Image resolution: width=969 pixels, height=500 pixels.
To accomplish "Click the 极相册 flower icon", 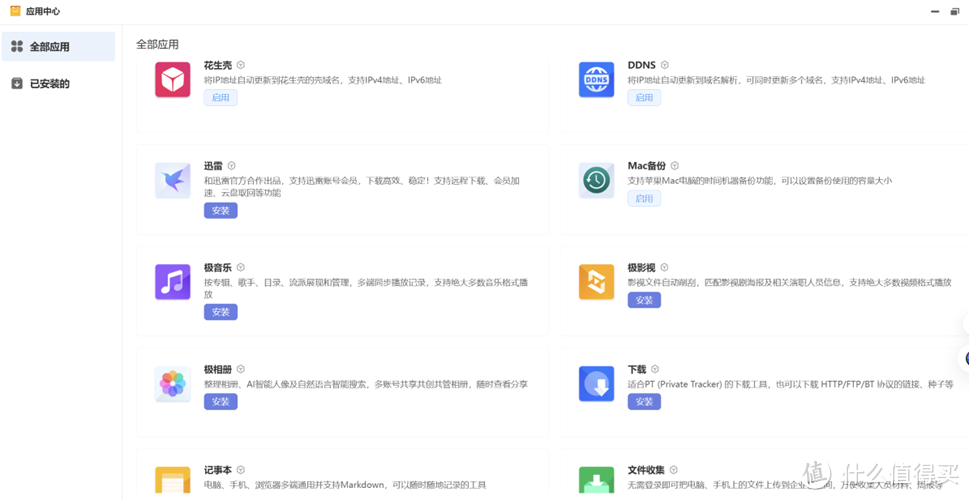I will pos(172,384).
